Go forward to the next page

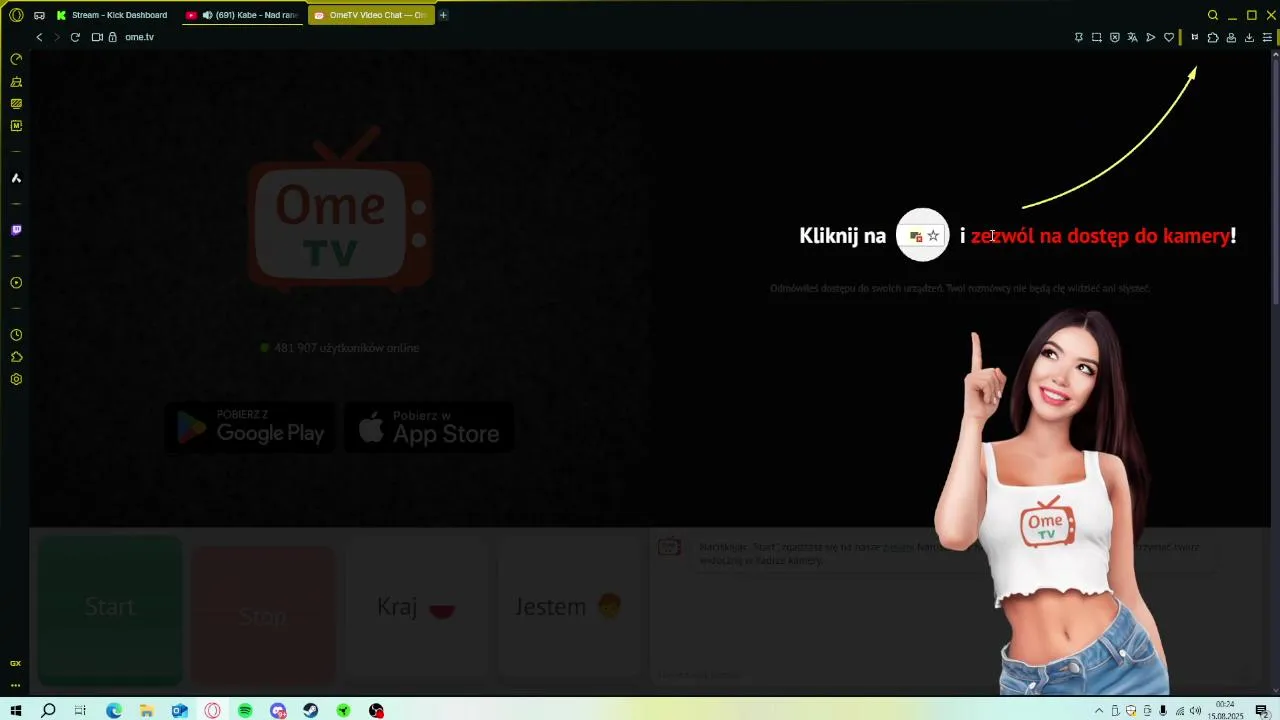click(57, 37)
